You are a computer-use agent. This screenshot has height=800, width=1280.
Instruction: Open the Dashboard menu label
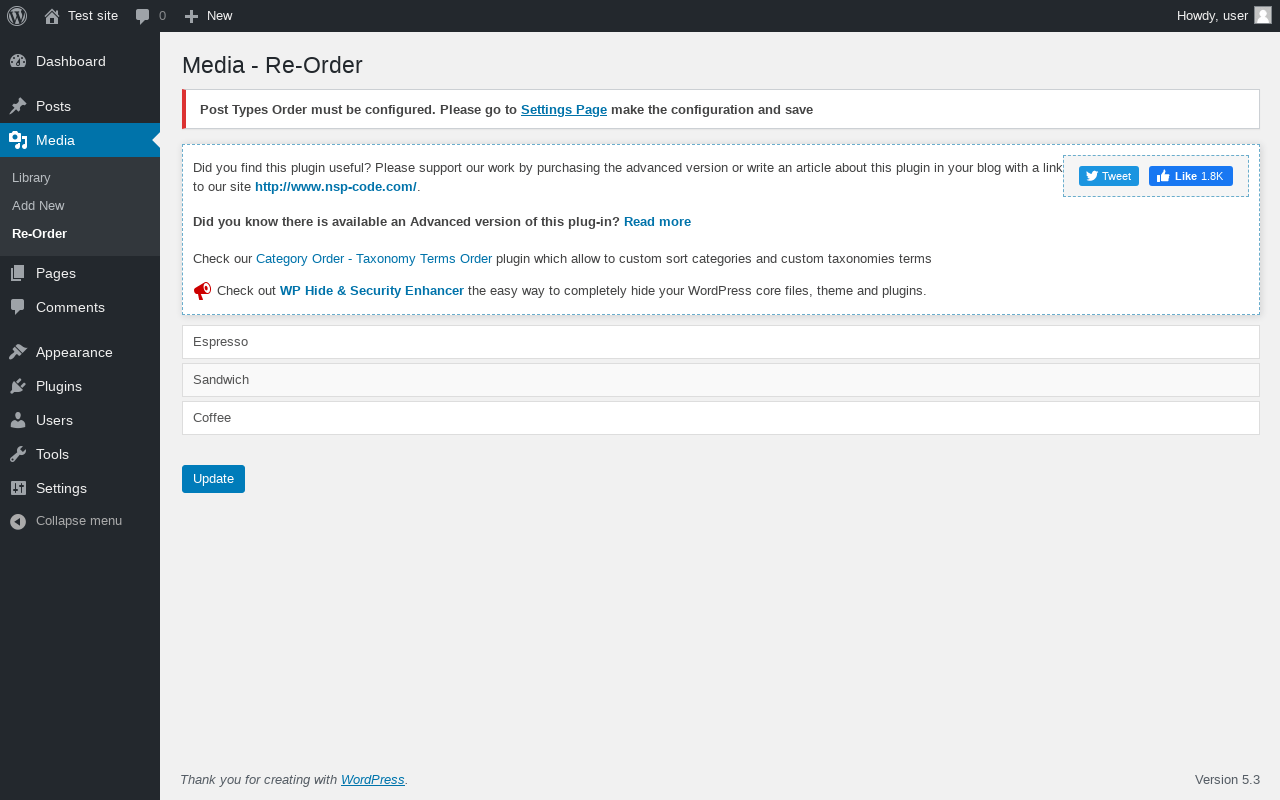point(71,61)
